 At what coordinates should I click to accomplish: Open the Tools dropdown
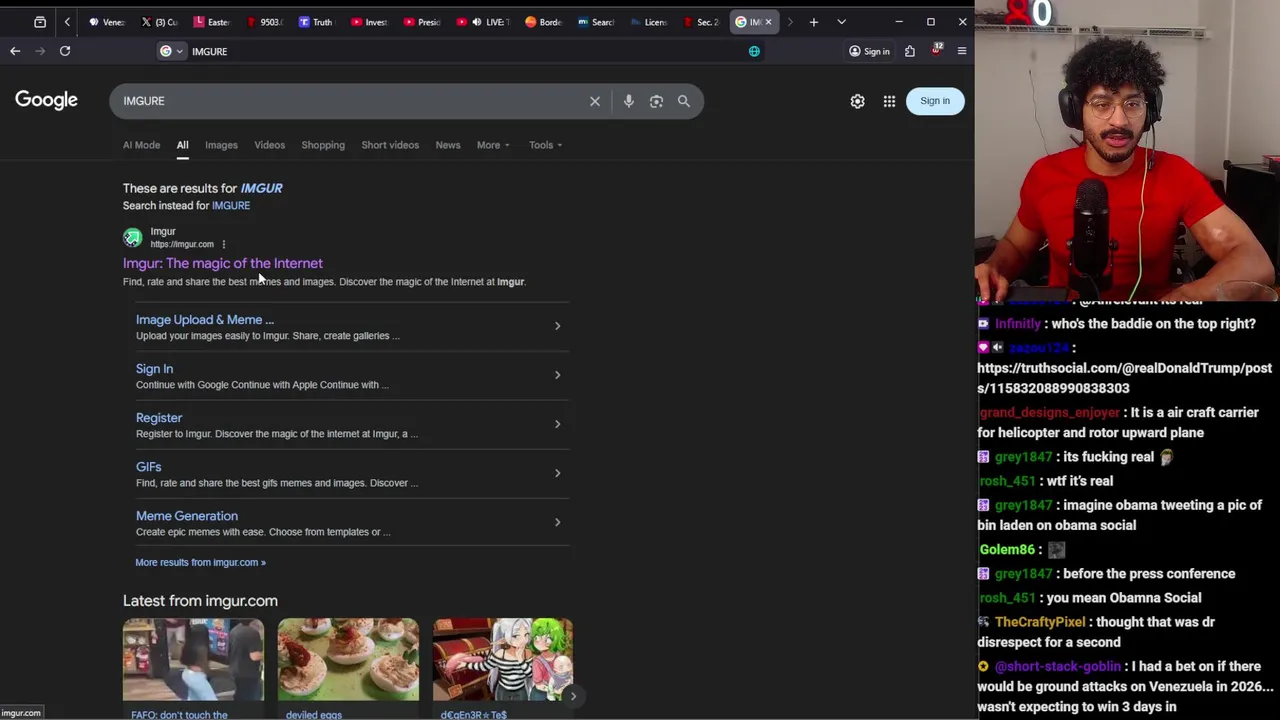pos(545,145)
